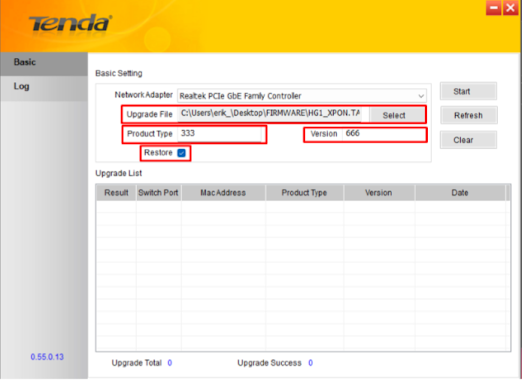
Task: Click the Version column header in list
Action: pos(379,193)
